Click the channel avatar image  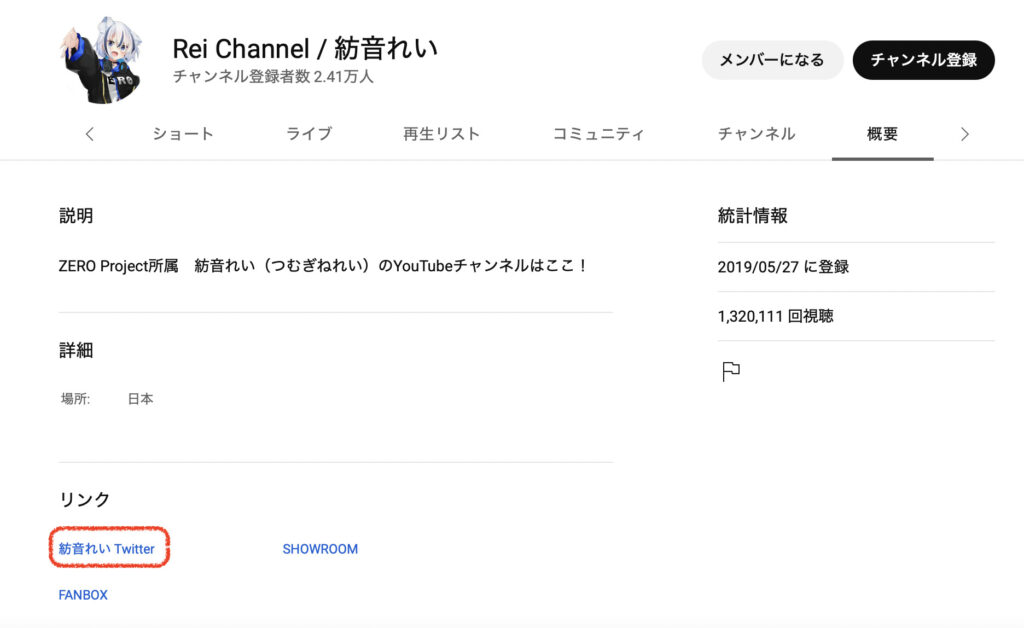(105, 60)
